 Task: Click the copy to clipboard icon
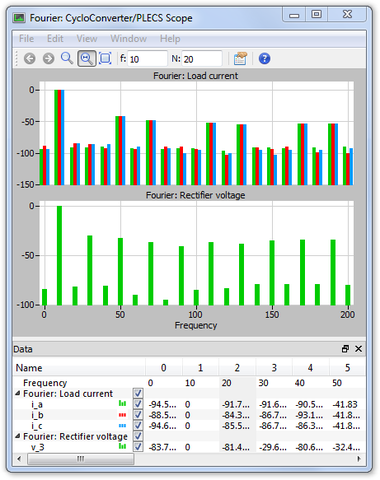point(240,58)
